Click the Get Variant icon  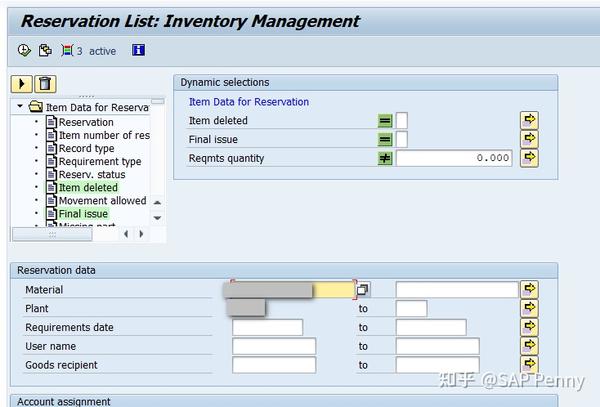click(x=45, y=50)
